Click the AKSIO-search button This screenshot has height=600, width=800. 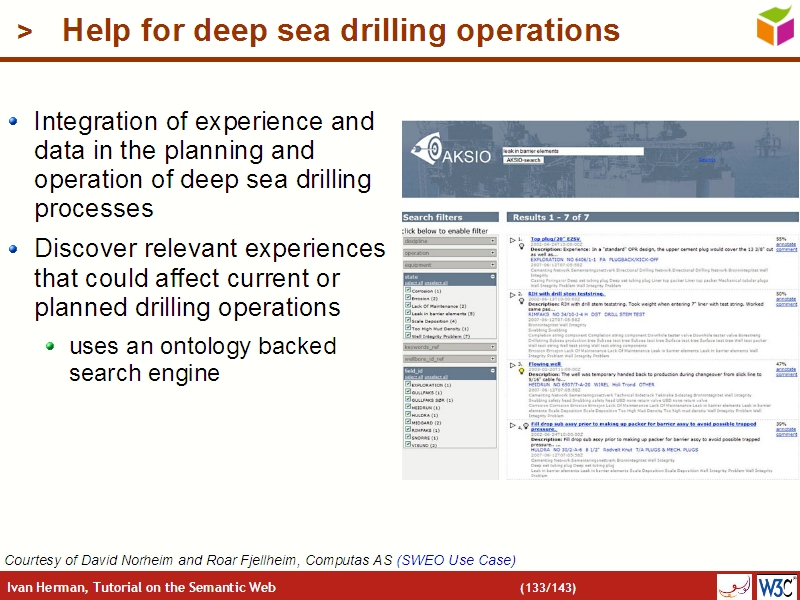click(x=522, y=161)
